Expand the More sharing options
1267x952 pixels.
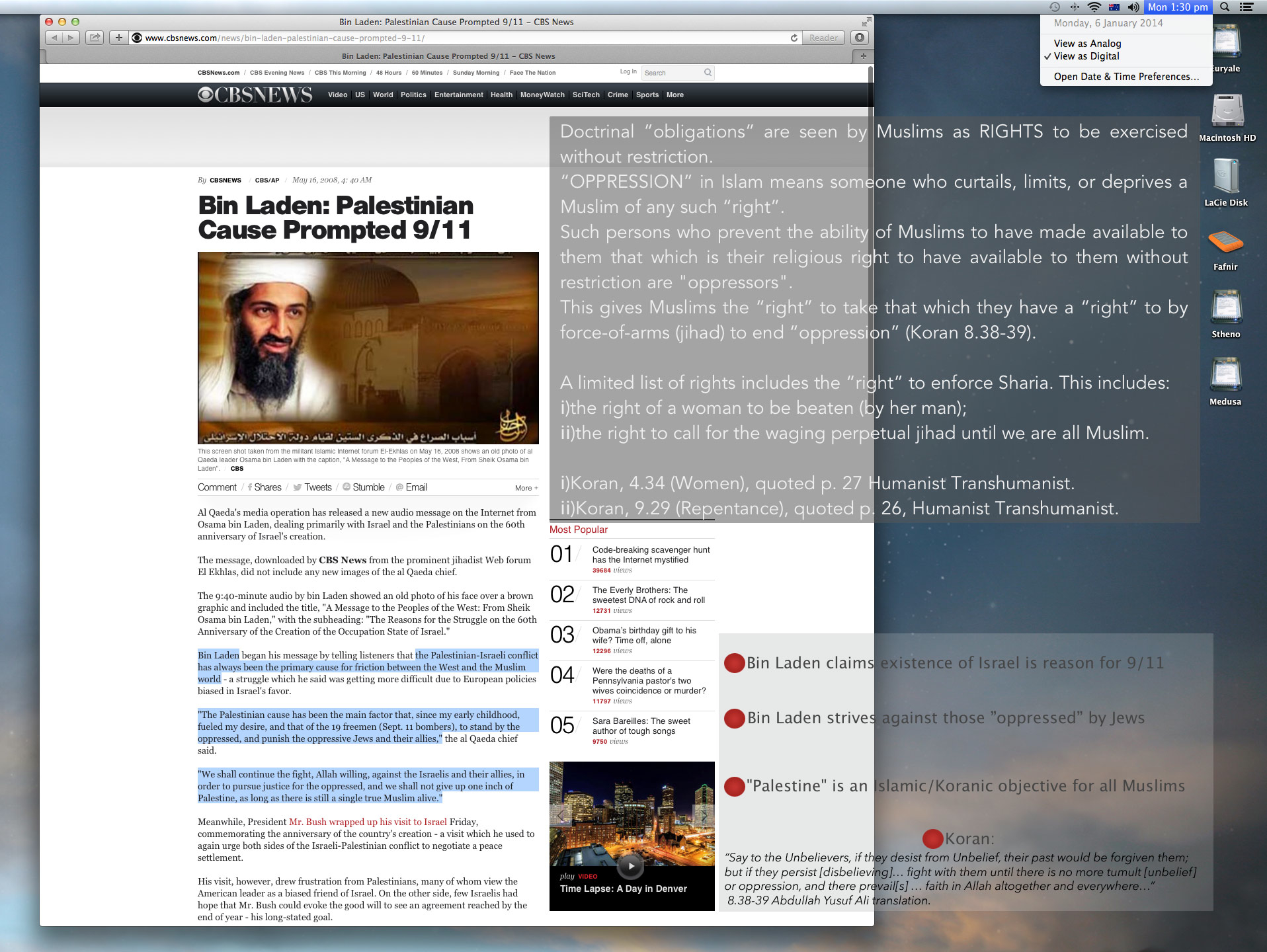pos(526,488)
